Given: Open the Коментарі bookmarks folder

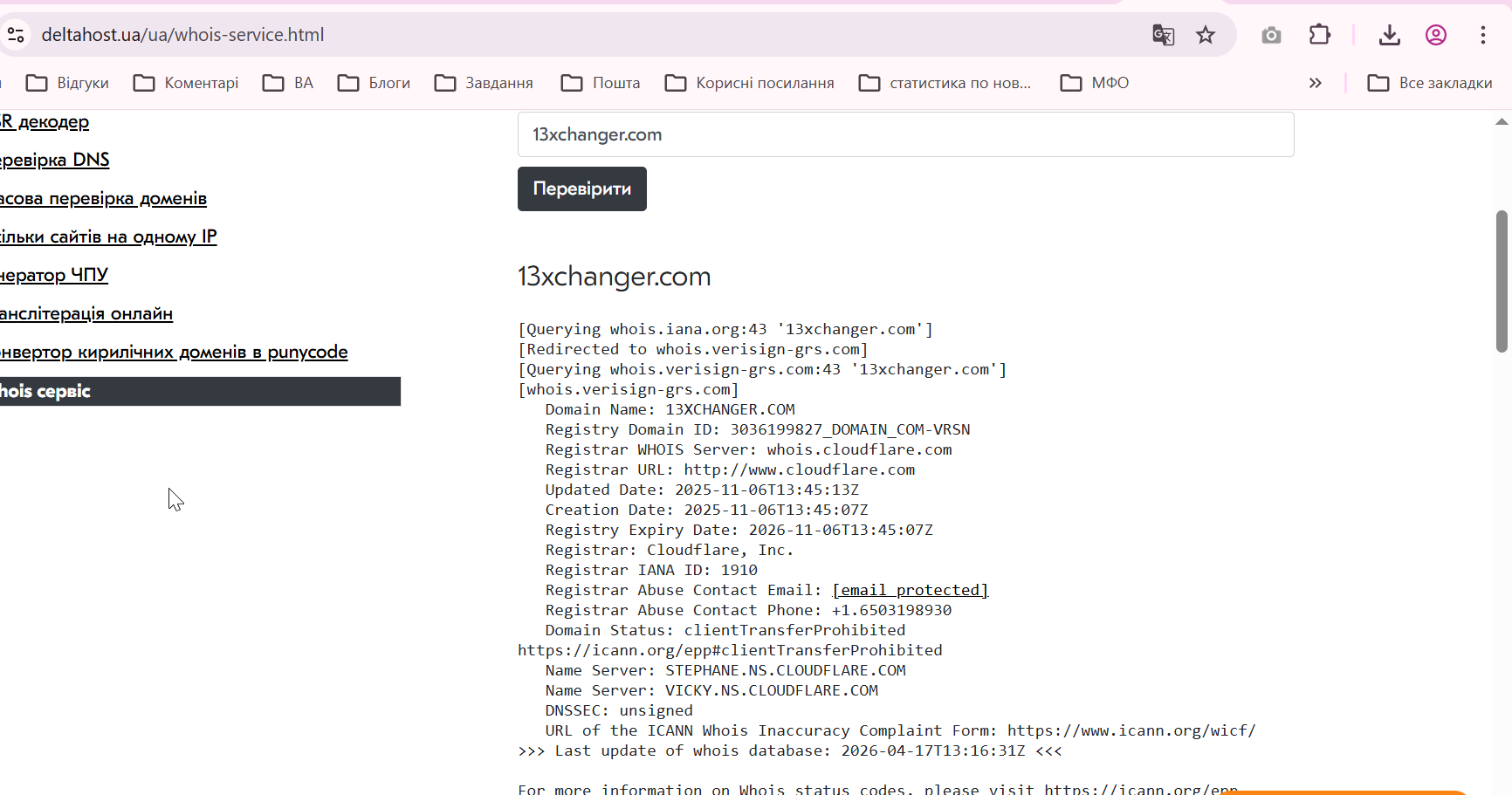Looking at the screenshot, I should (186, 83).
